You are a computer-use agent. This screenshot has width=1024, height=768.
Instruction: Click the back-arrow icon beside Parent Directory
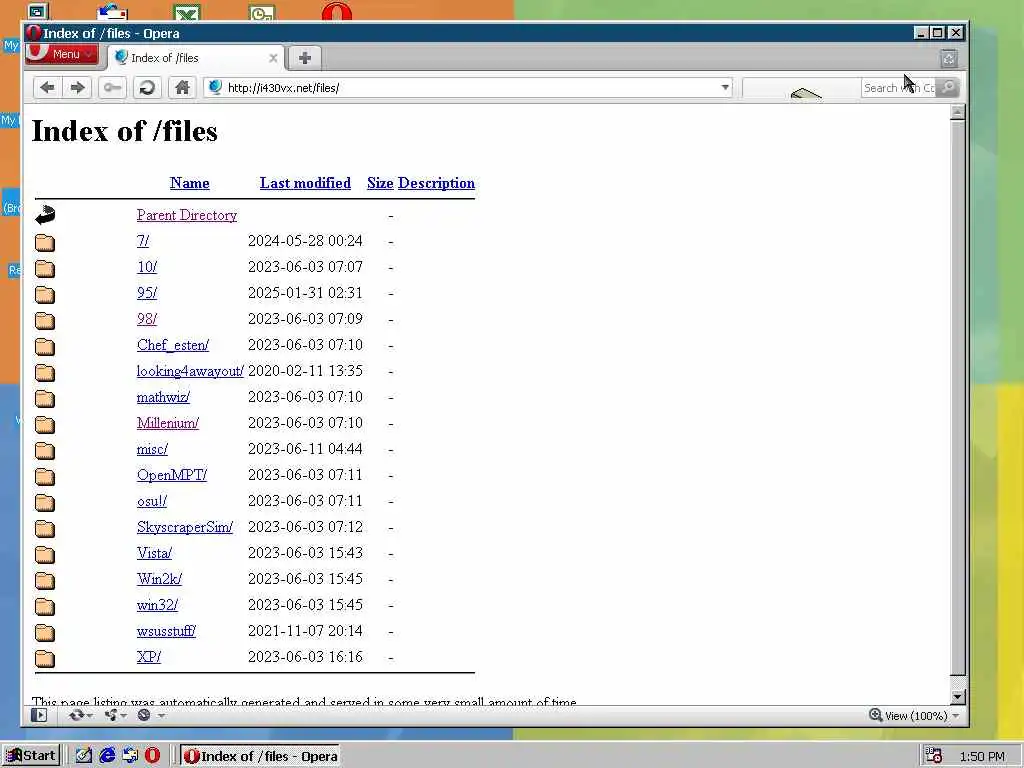[44, 215]
